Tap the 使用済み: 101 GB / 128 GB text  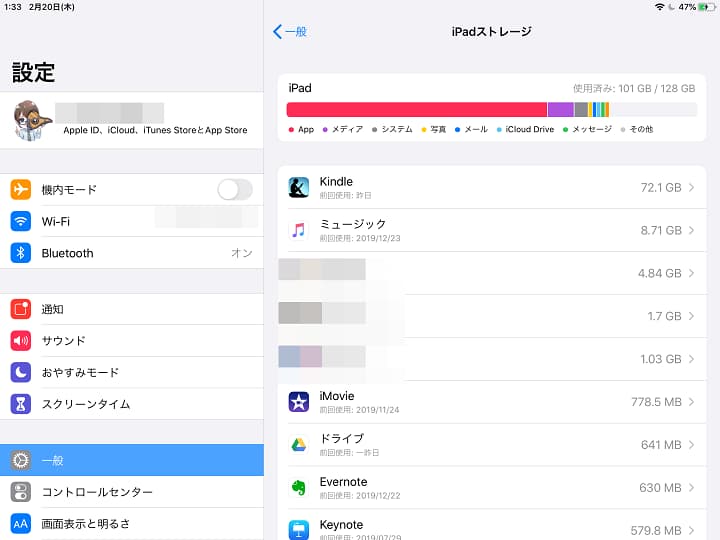634,88
